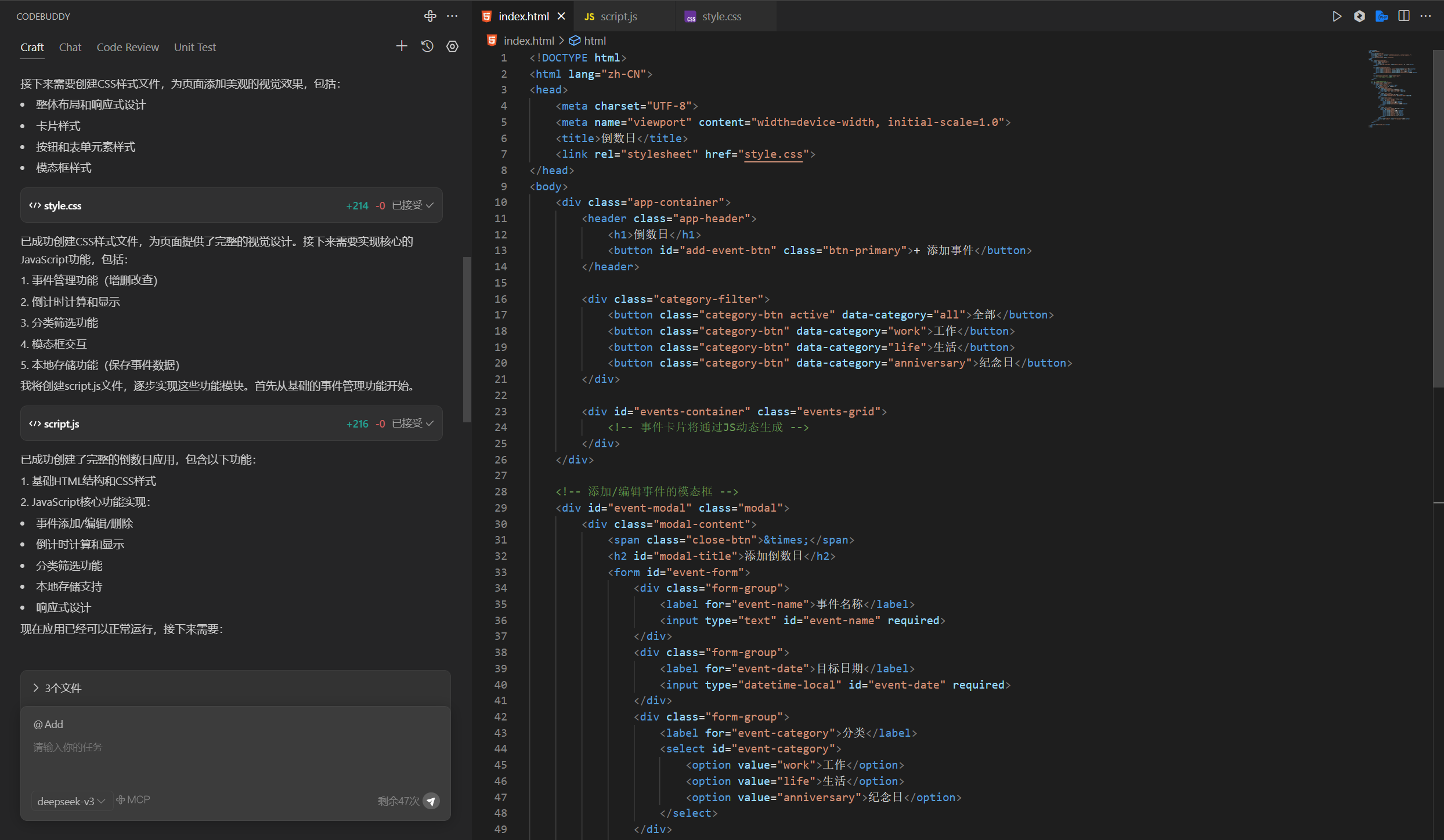
Task: Click the chat panel scrollbar thumb
Action: click(467, 339)
